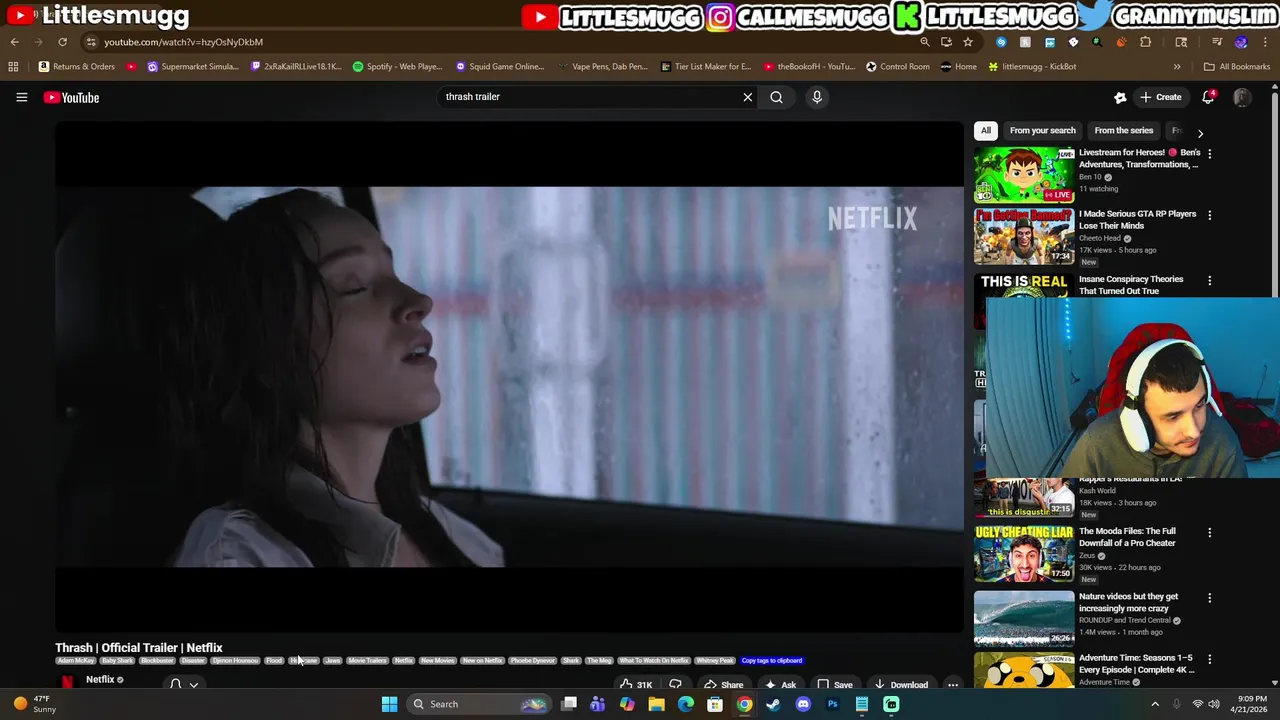Toggle subscription notification bell for Netflix
The height and width of the screenshot is (720, 1280).
pyautogui.click(x=176, y=684)
